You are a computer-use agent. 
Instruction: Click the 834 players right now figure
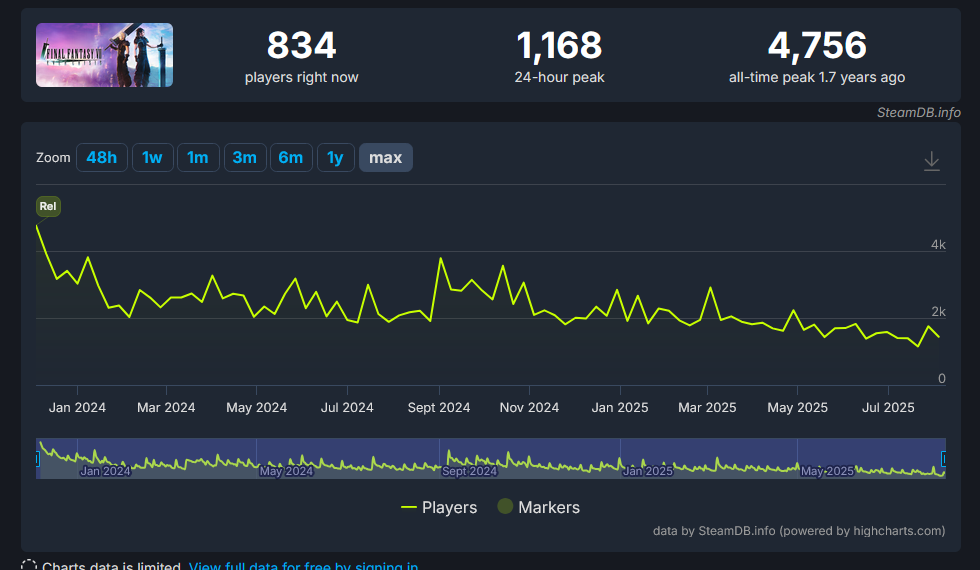(x=301, y=46)
